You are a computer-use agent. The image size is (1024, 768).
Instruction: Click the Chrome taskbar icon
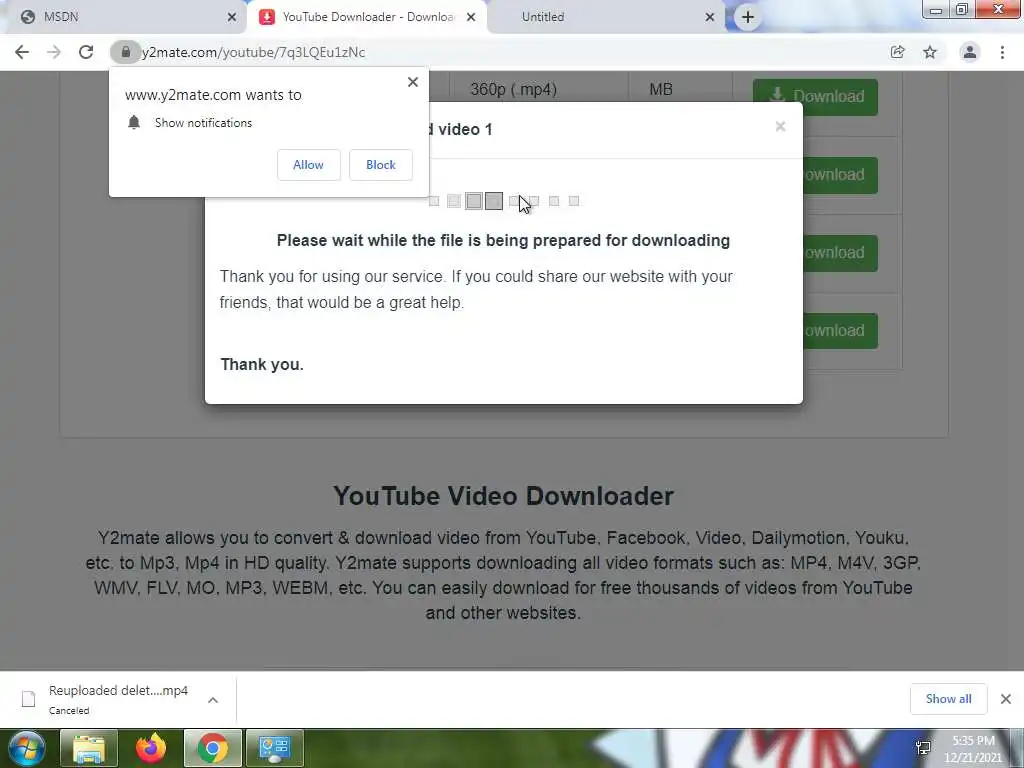pyautogui.click(x=212, y=748)
